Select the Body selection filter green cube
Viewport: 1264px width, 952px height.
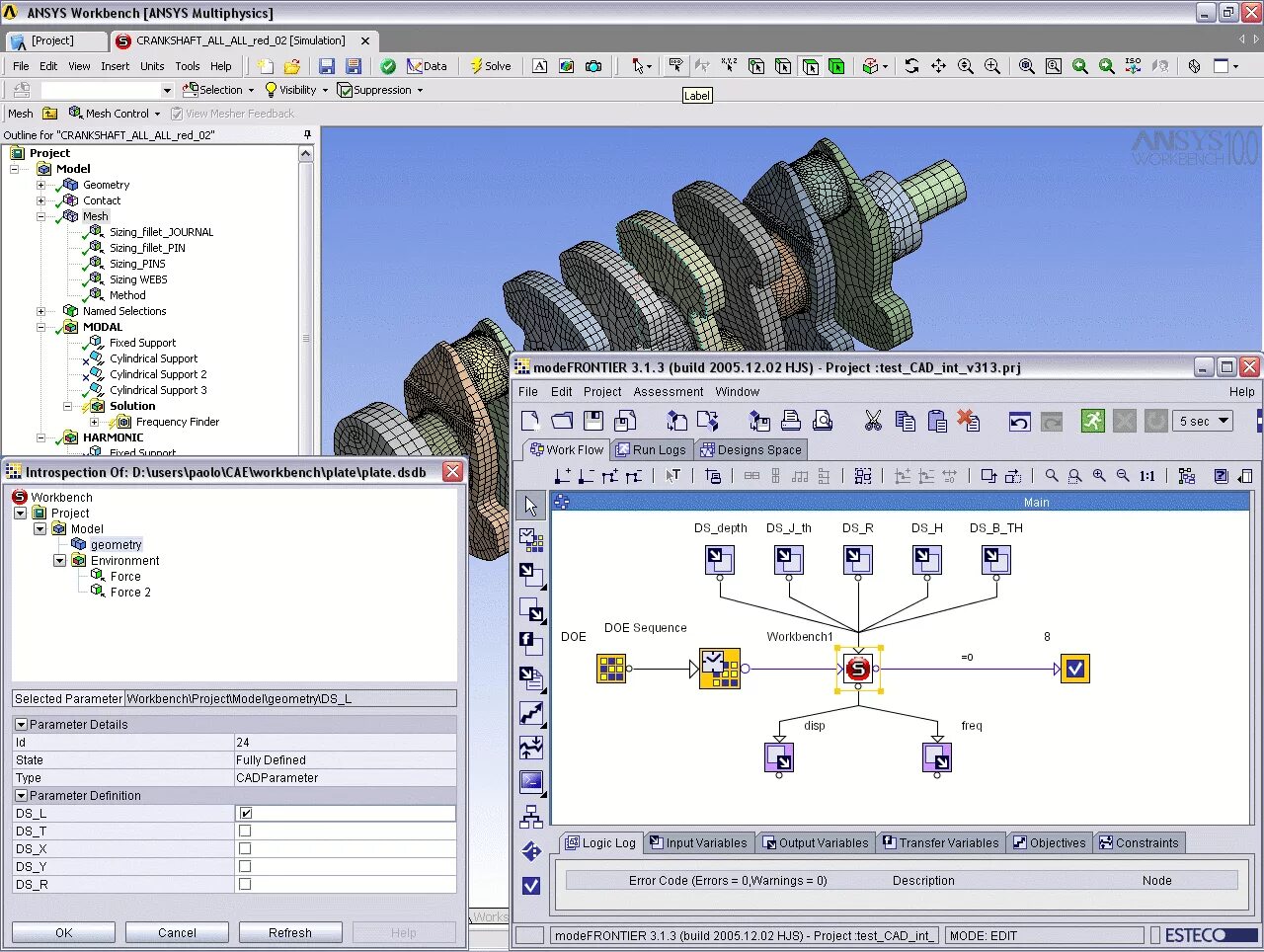(x=836, y=66)
